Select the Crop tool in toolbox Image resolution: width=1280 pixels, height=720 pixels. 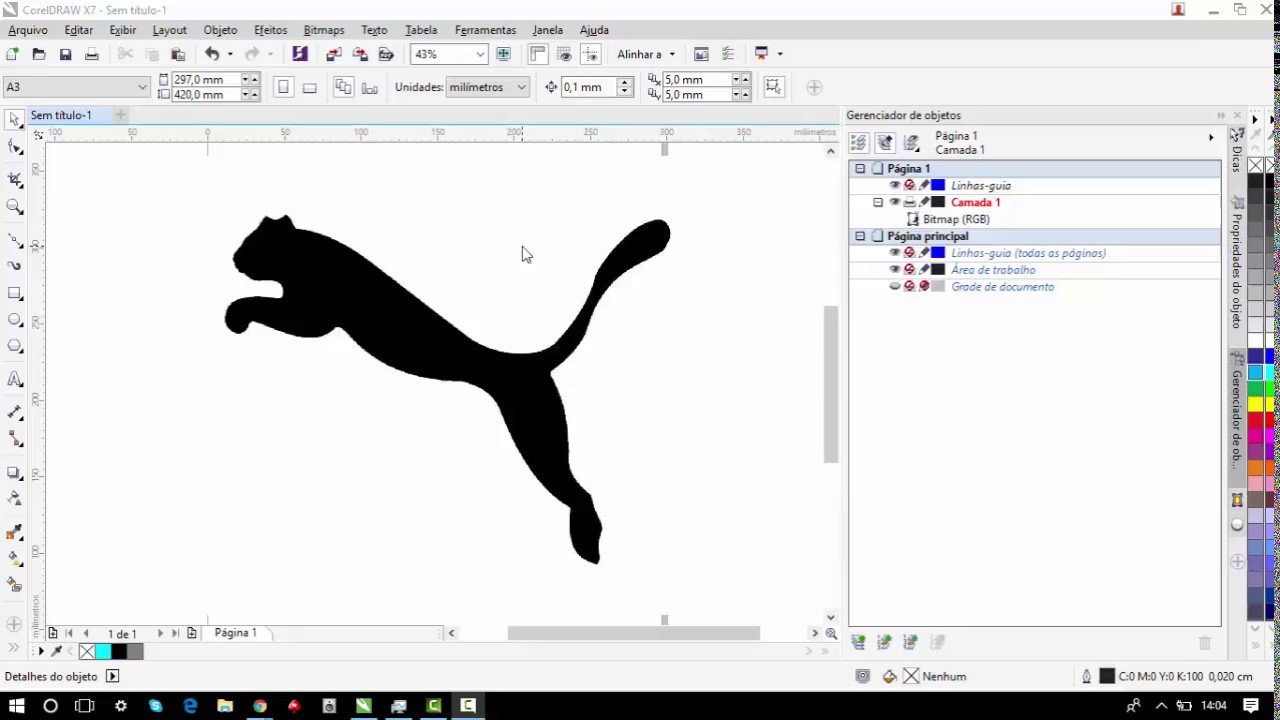coord(15,179)
